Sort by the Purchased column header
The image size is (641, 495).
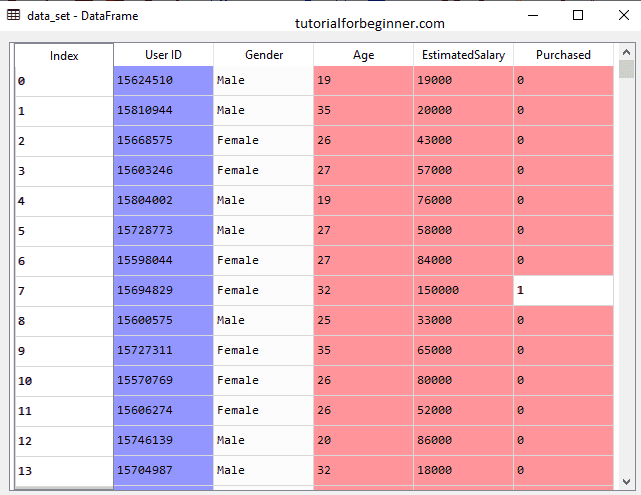[563, 55]
